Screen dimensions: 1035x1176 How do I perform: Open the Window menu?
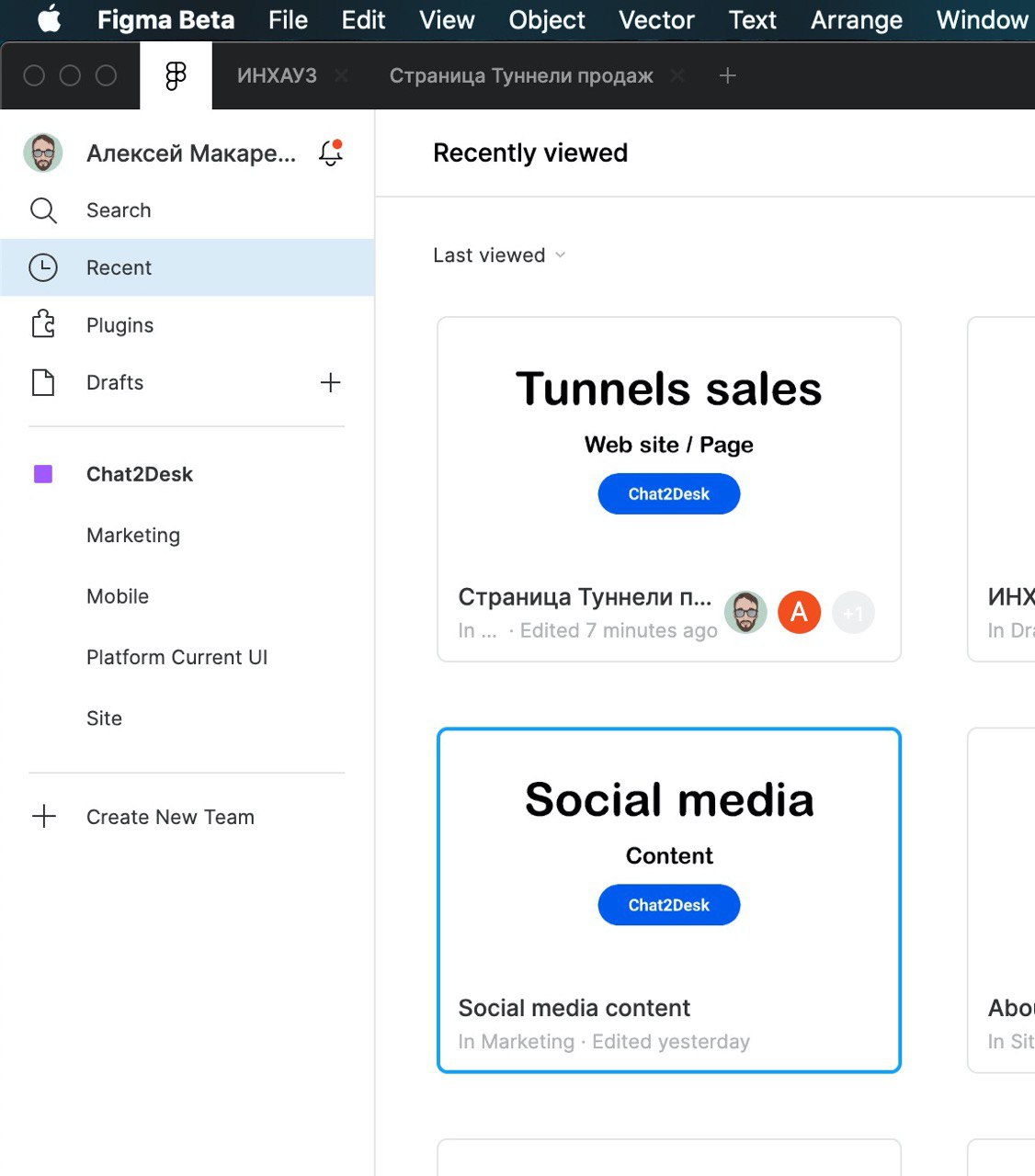click(982, 19)
